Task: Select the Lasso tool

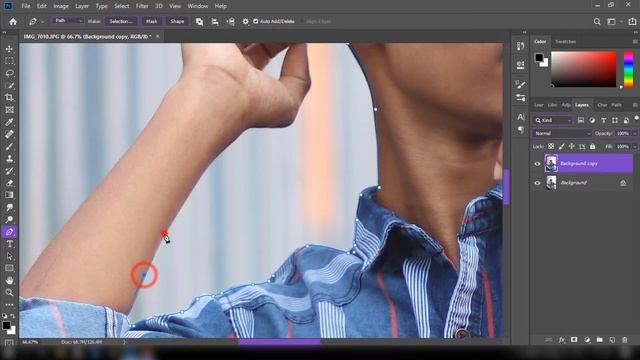Action: point(9,73)
